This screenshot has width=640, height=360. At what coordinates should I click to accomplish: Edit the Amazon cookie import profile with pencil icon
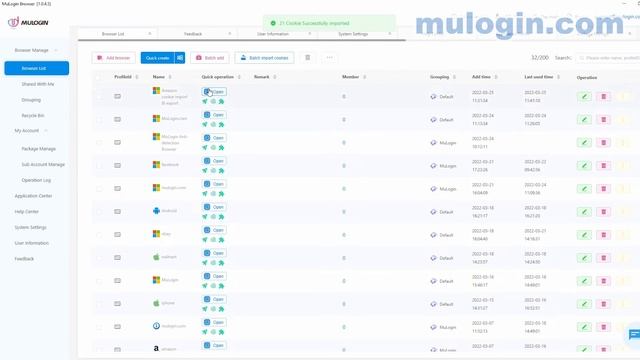[584, 97]
